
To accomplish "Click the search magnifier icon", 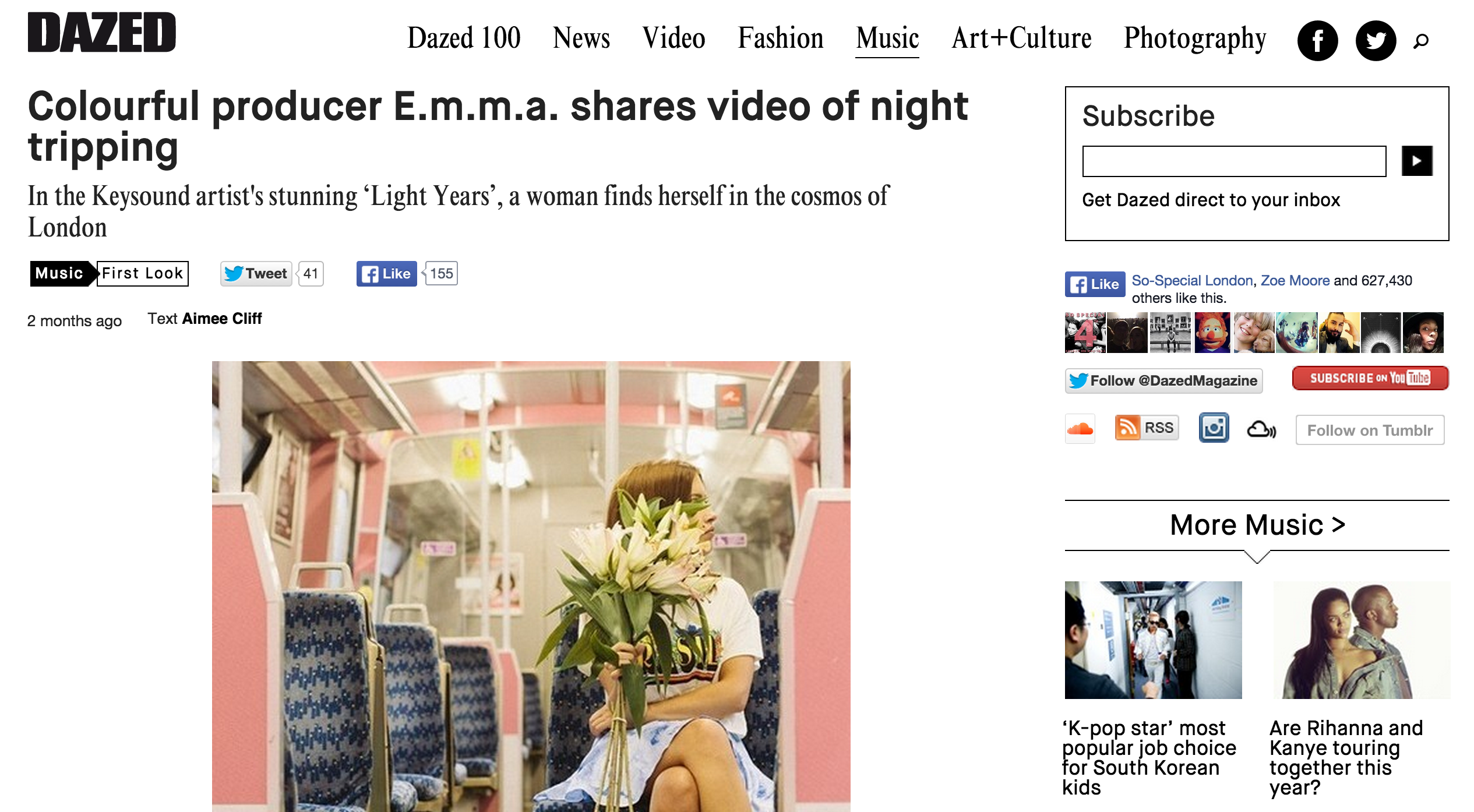I will tap(1421, 41).
